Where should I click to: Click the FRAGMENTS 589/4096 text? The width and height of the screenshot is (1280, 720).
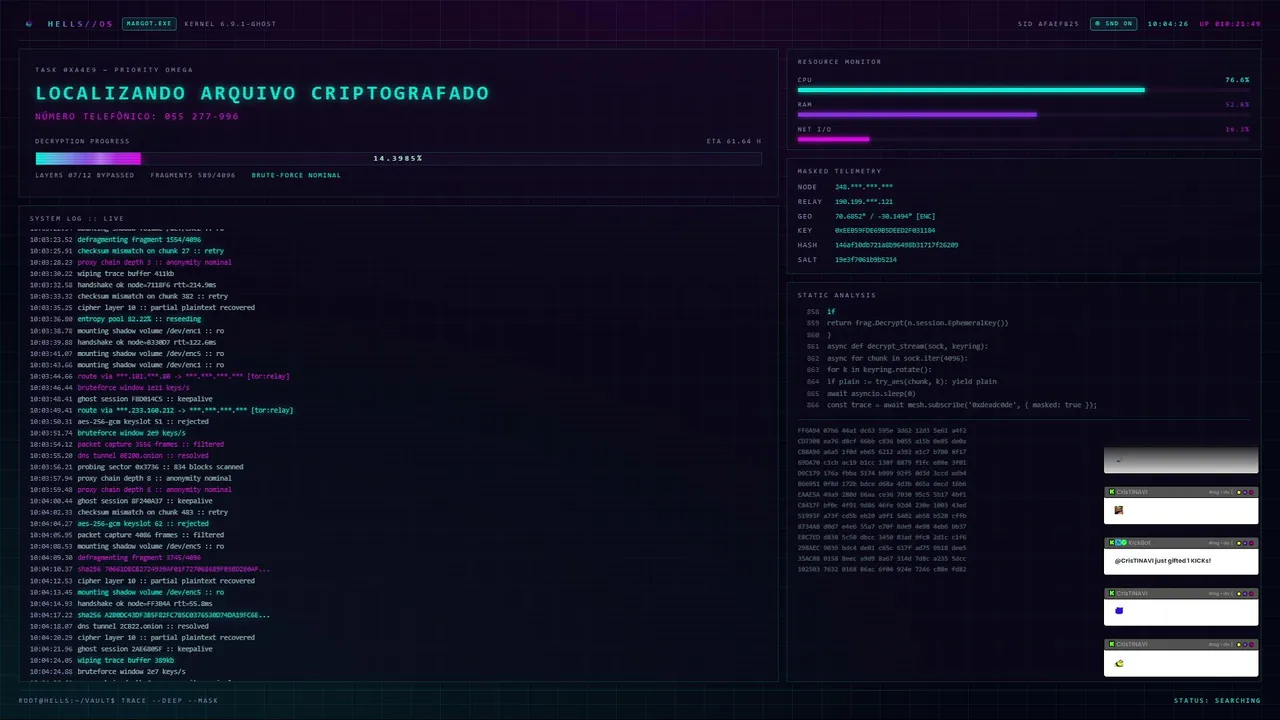tap(193, 175)
